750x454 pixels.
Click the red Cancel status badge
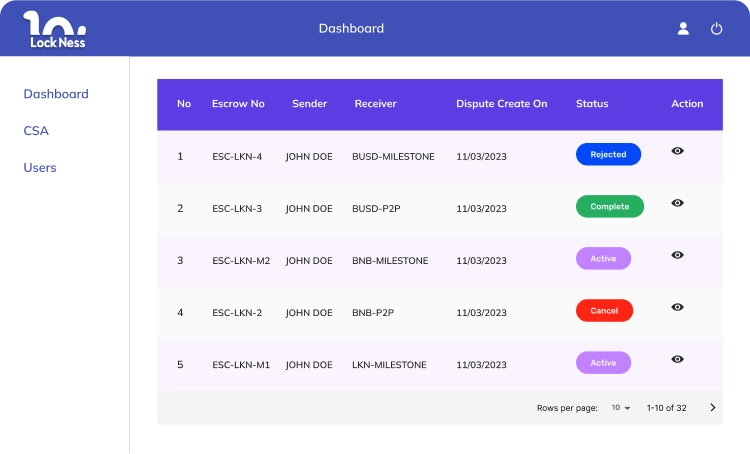click(x=604, y=311)
